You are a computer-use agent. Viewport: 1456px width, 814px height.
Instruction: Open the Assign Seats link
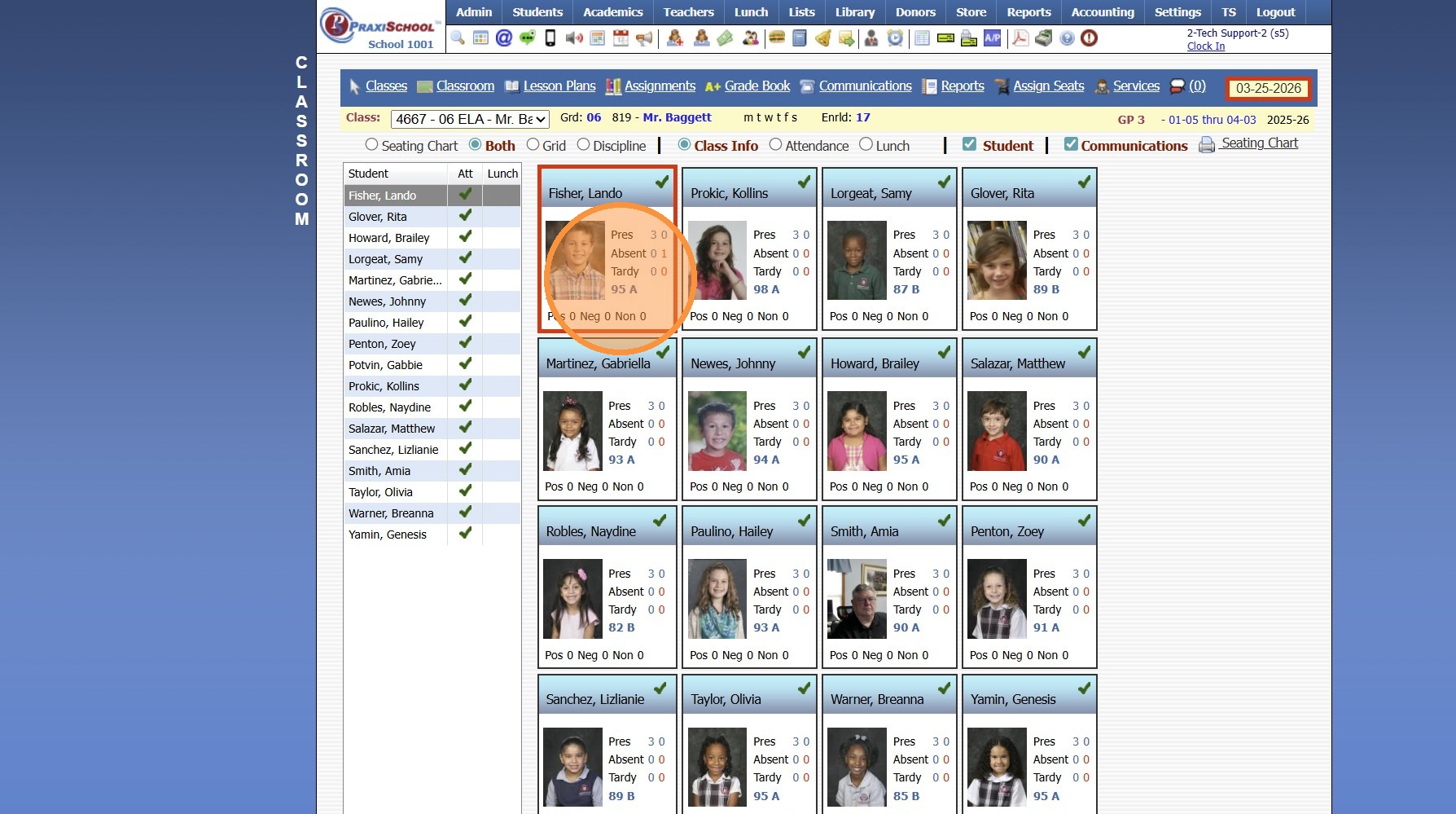tap(1049, 86)
